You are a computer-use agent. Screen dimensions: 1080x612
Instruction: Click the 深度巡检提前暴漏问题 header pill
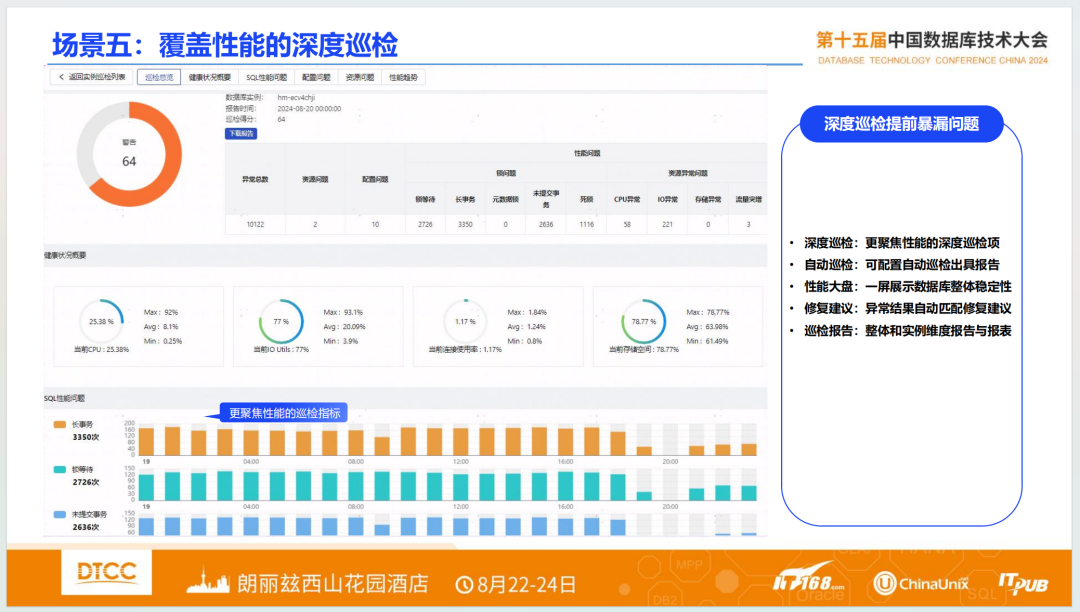[902, 124]
